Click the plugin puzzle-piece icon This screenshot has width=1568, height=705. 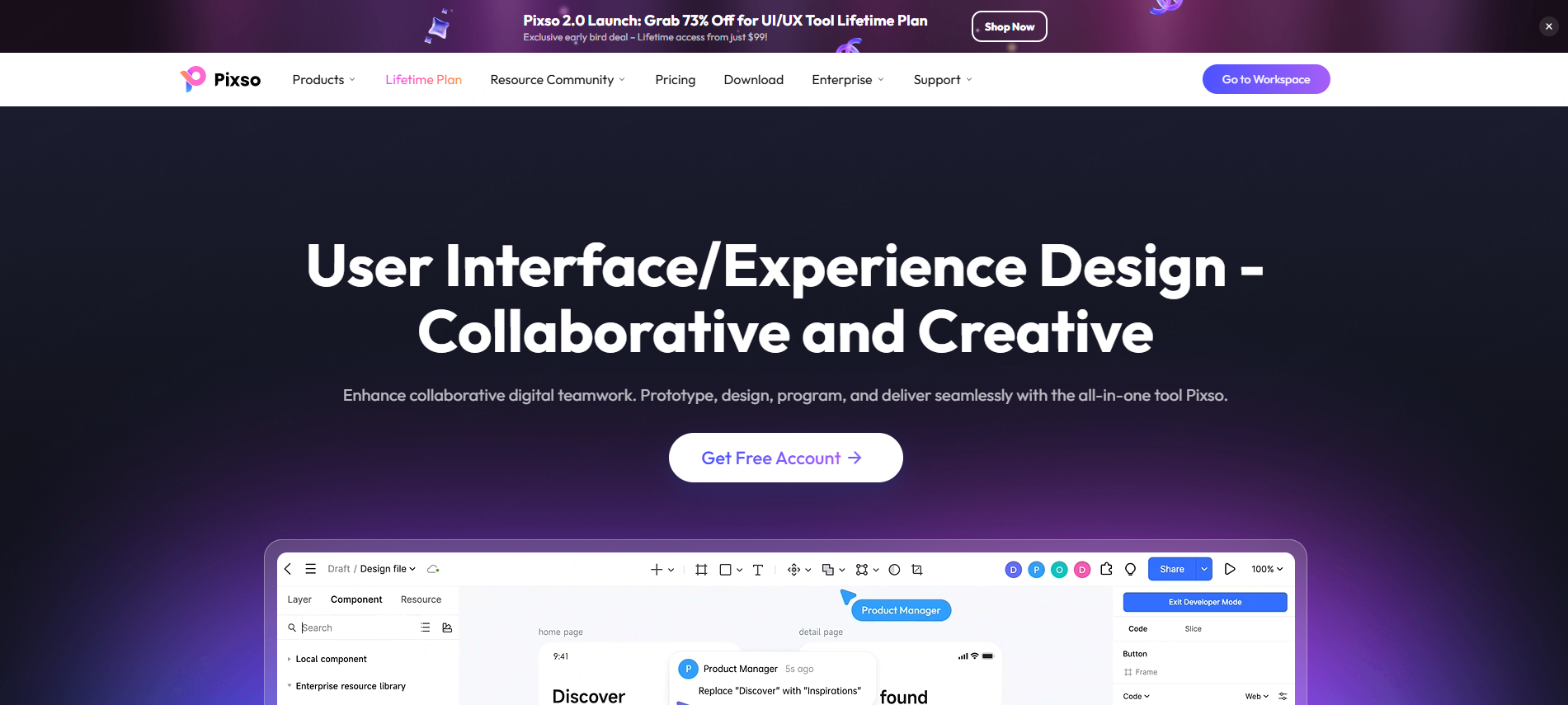pyautogui.click(x=1106, y=569)
